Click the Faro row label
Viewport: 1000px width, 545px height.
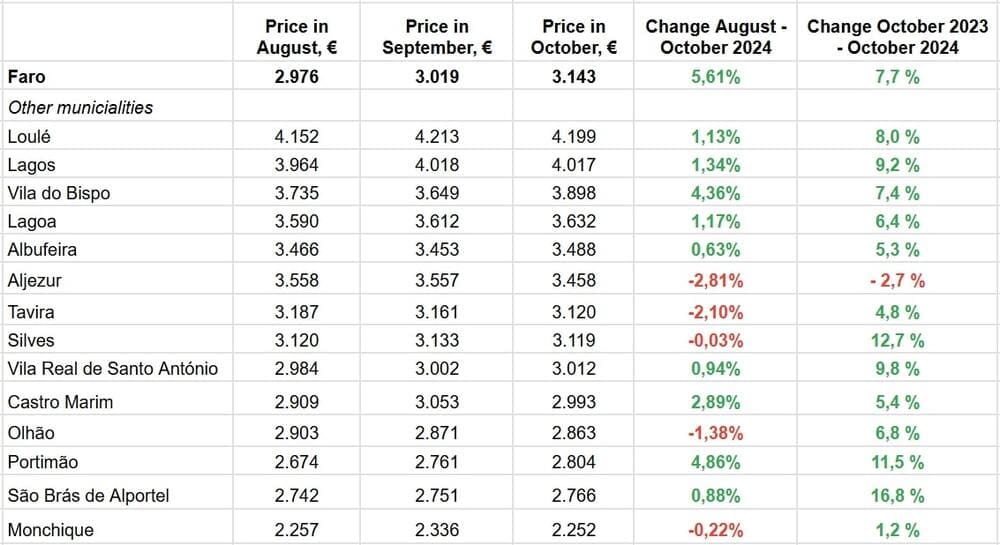pos(27,77)
